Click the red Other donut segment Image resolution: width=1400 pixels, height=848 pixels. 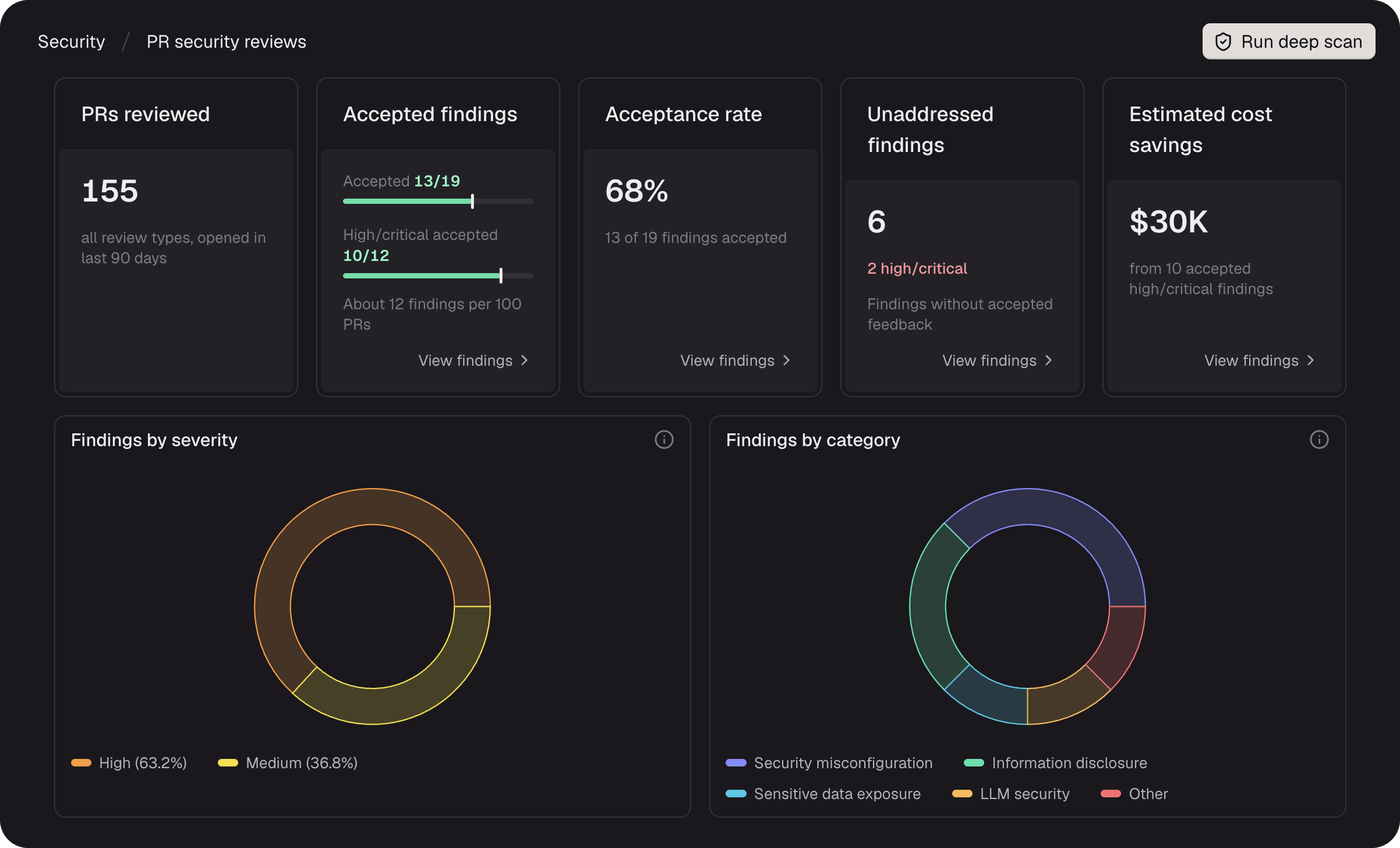pos(1120,645)
